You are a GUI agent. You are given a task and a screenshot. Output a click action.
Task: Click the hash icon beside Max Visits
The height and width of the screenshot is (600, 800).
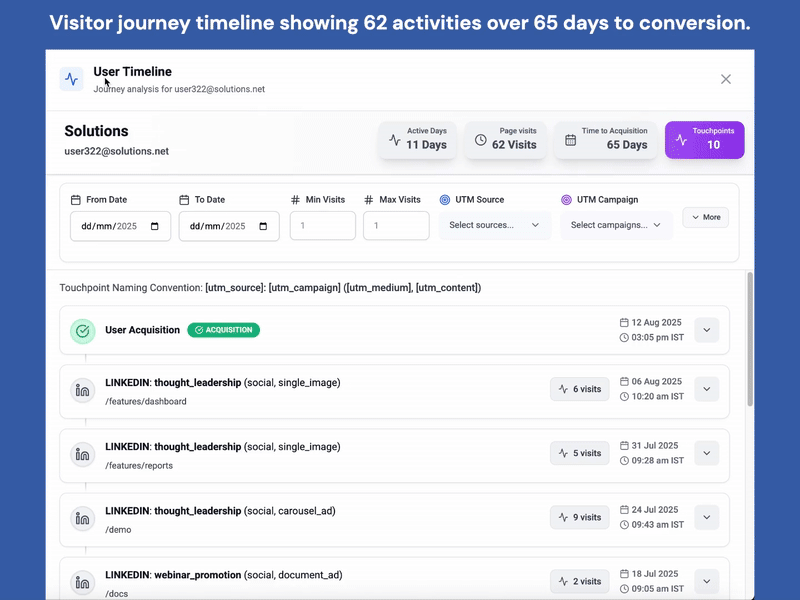tap(369, 200)
